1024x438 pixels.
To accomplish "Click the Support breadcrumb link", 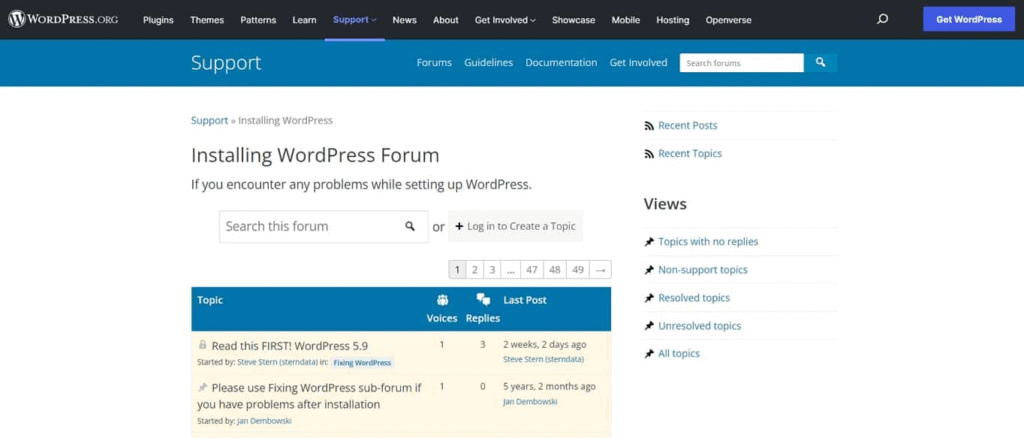I will [209, 120].
